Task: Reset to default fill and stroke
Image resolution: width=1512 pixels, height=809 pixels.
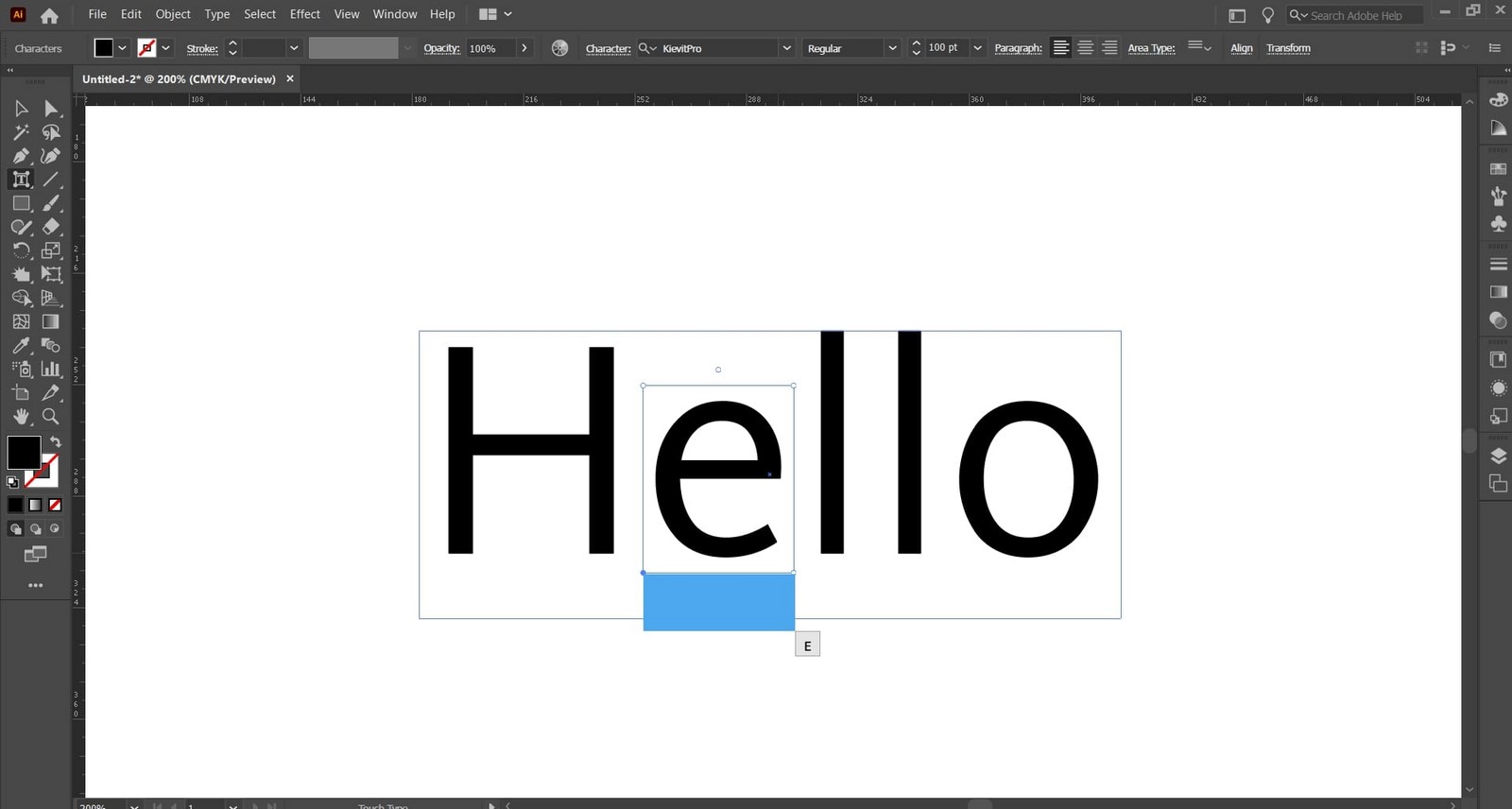Action: coord(12,482)
